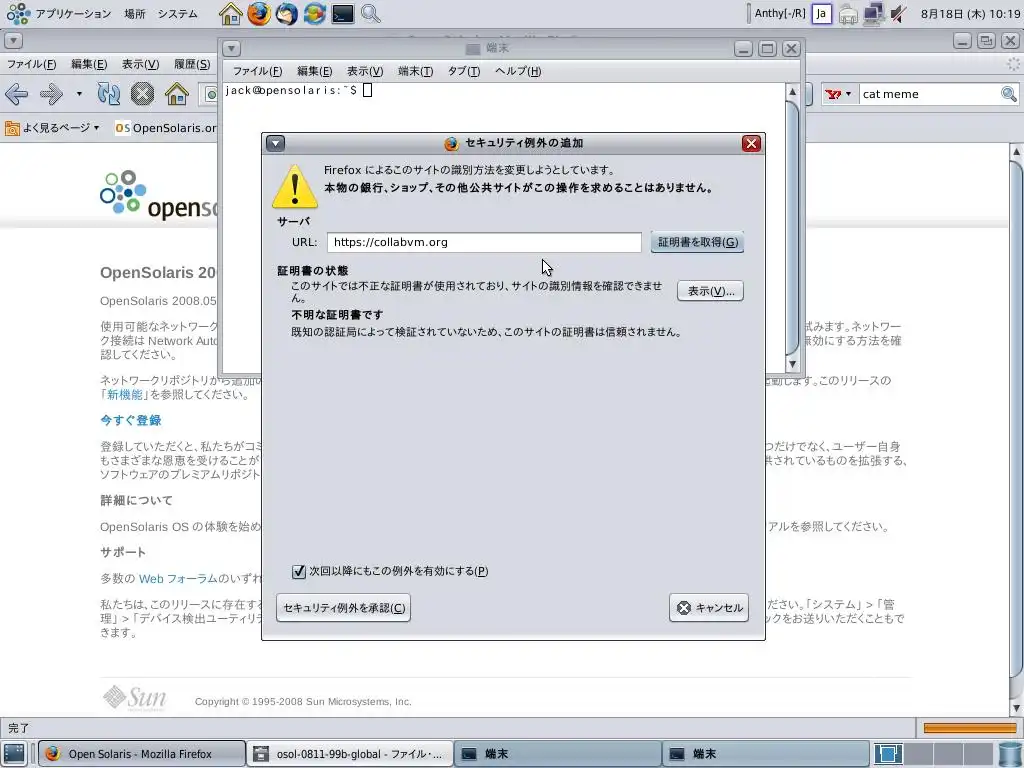The width and height of the screenshot is (1024, 768).
Task: Open the home folder launcher in top panel
Action: [230, 14]
